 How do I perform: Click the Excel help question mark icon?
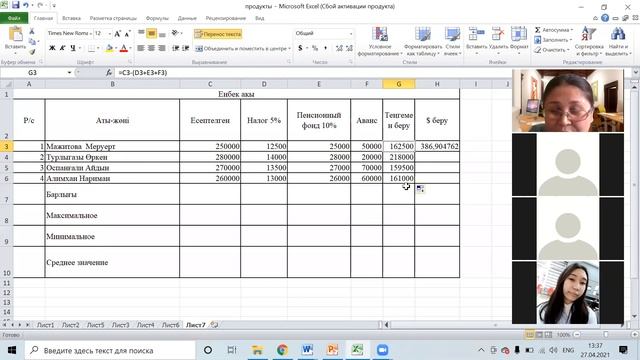pyautogui.click(x=605, y=18)
